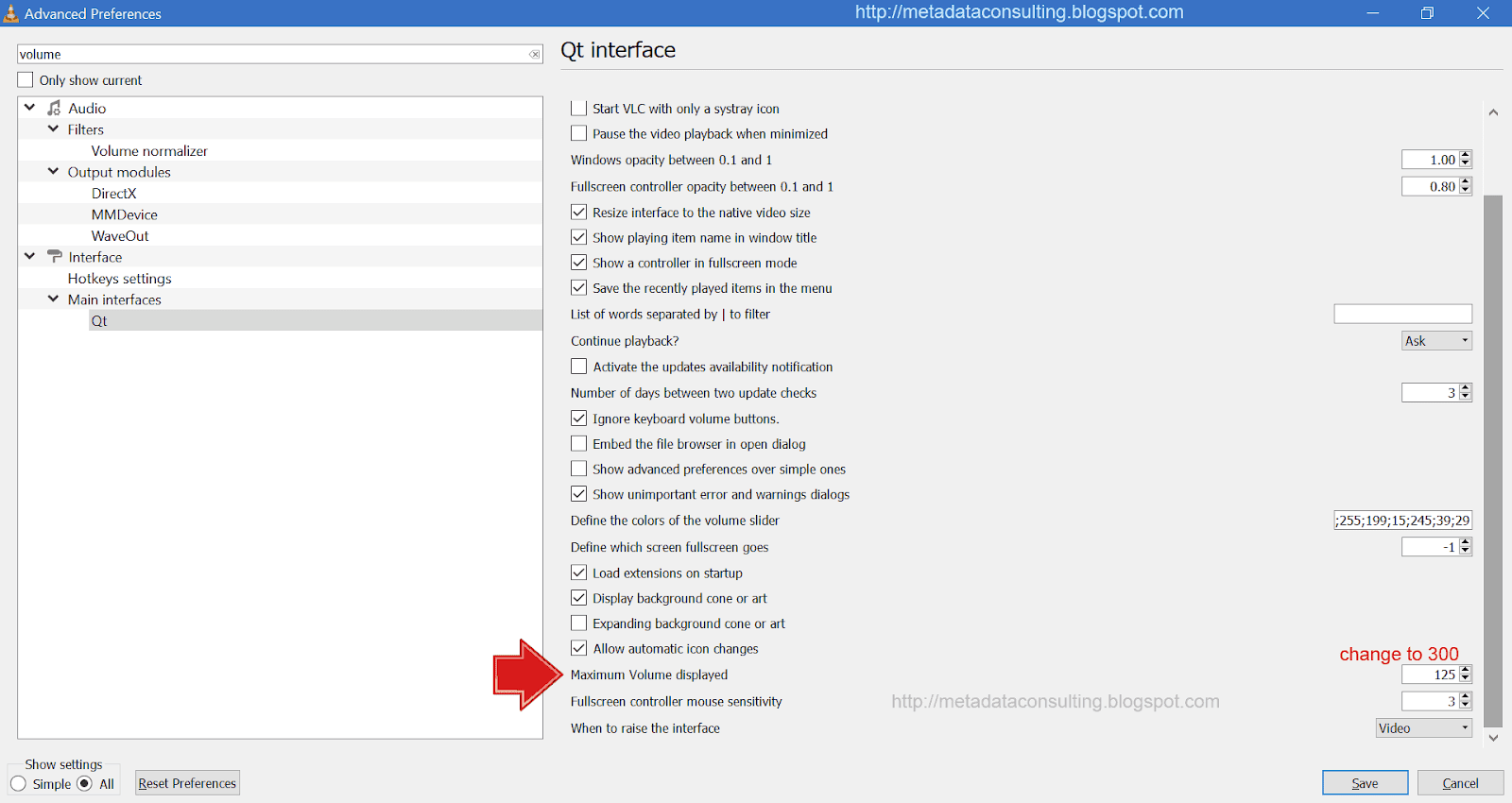Collapse the Output modules node
This screenshot has width=1512, height=803.
[53, 172]
